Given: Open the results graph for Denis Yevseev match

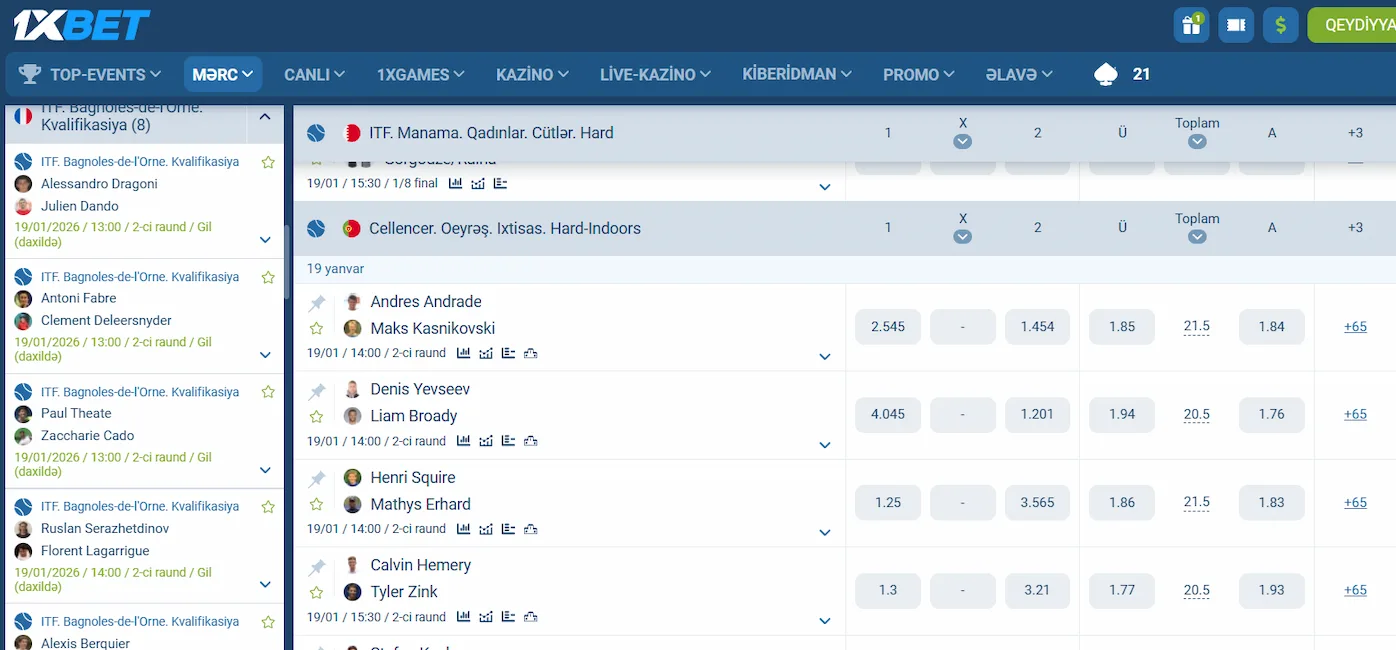Looking at the screenshot, I should click(484, 441).
